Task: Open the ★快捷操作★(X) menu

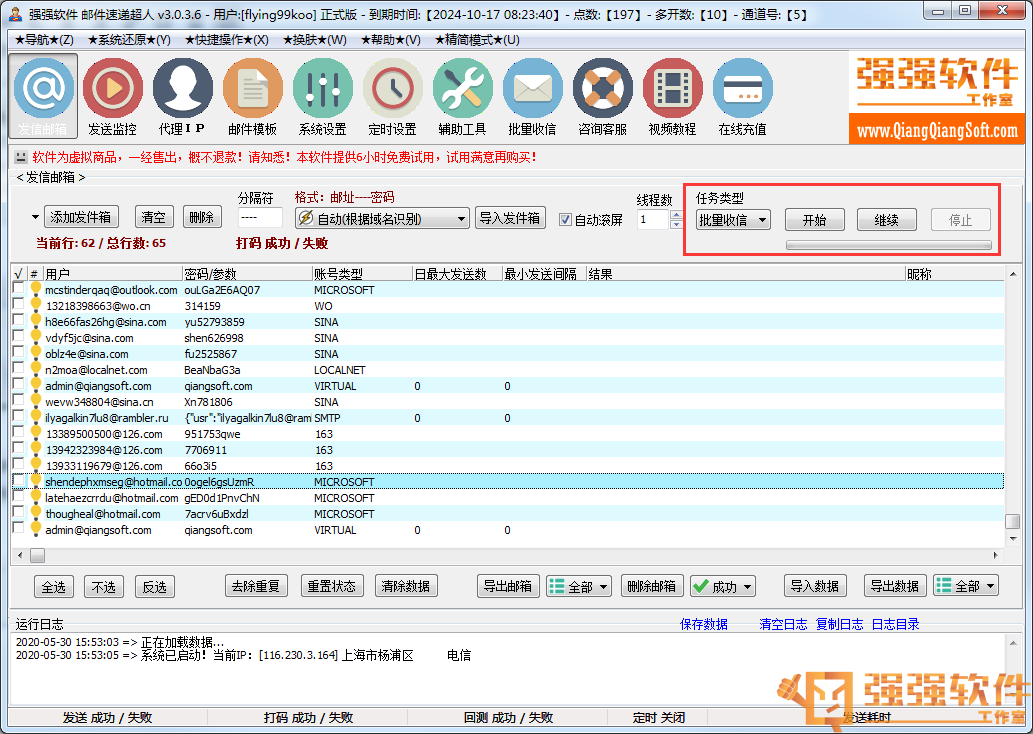Action: 227,40
